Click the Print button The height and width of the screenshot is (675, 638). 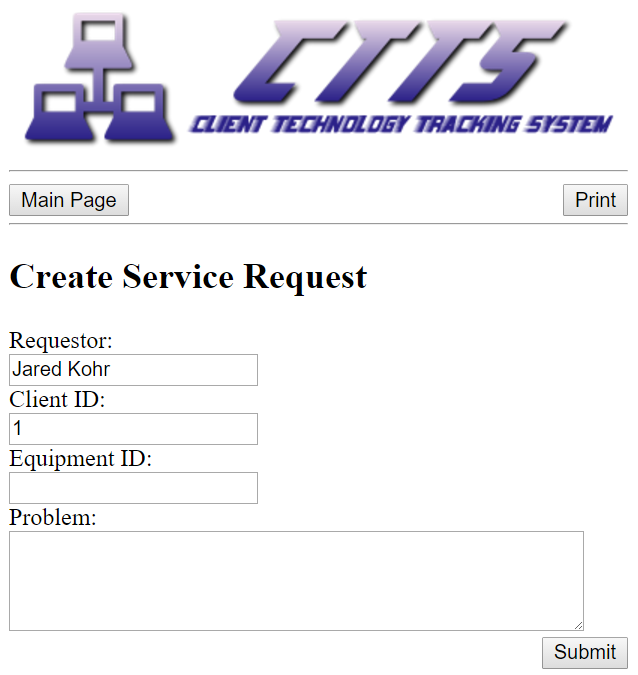tap(595, 200)
